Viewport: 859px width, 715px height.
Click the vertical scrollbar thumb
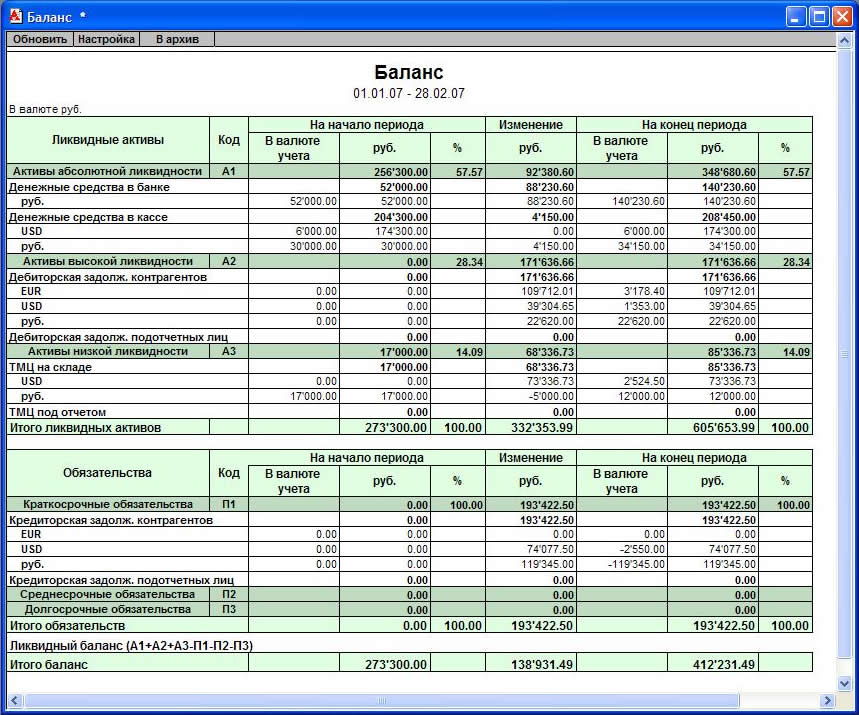tap(844, 353)
